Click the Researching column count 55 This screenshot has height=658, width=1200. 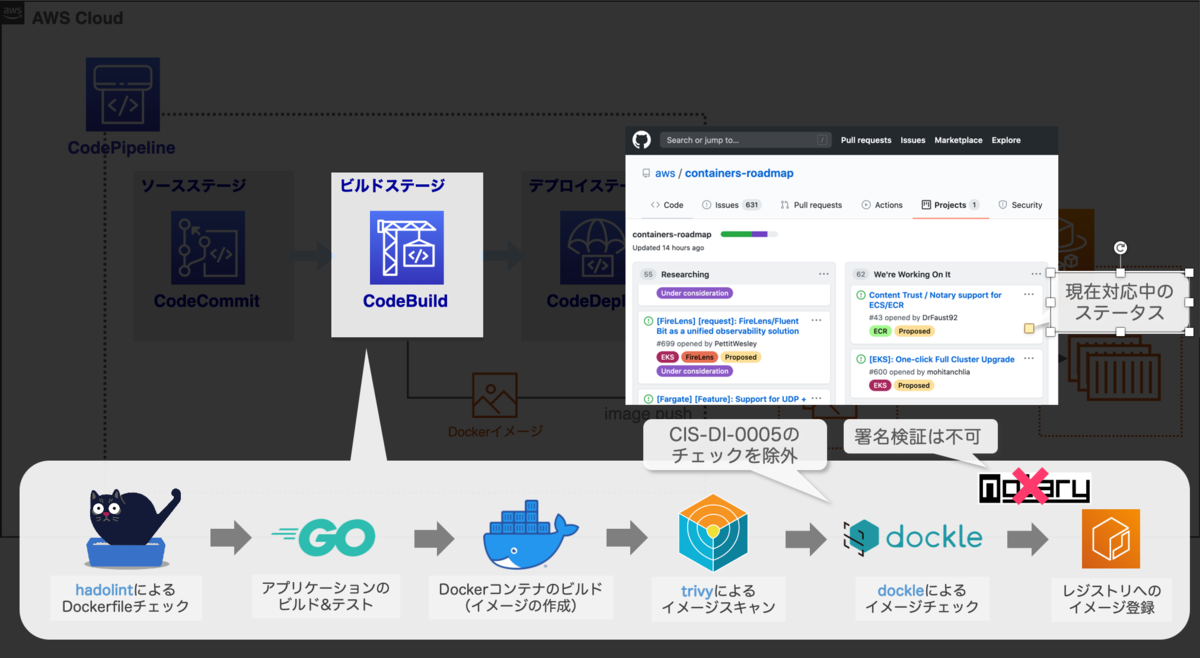(x=648, y=274)
